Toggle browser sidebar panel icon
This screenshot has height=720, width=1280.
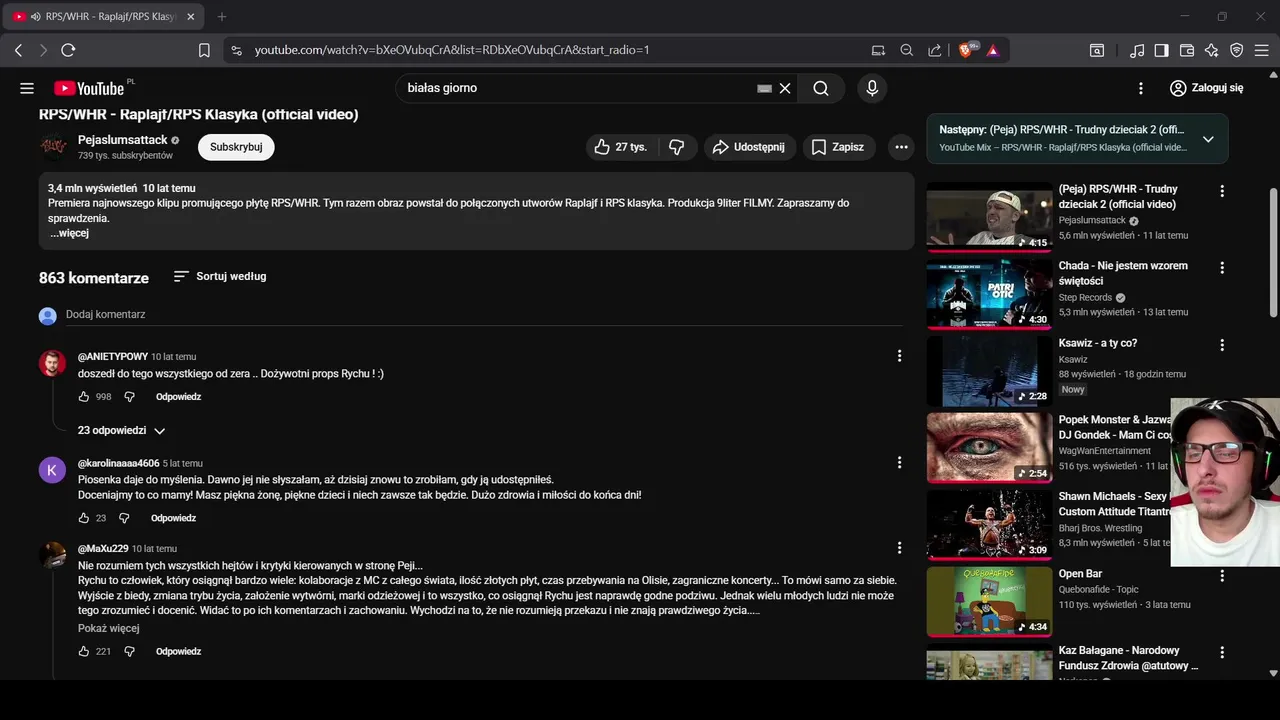point(1161,50)
